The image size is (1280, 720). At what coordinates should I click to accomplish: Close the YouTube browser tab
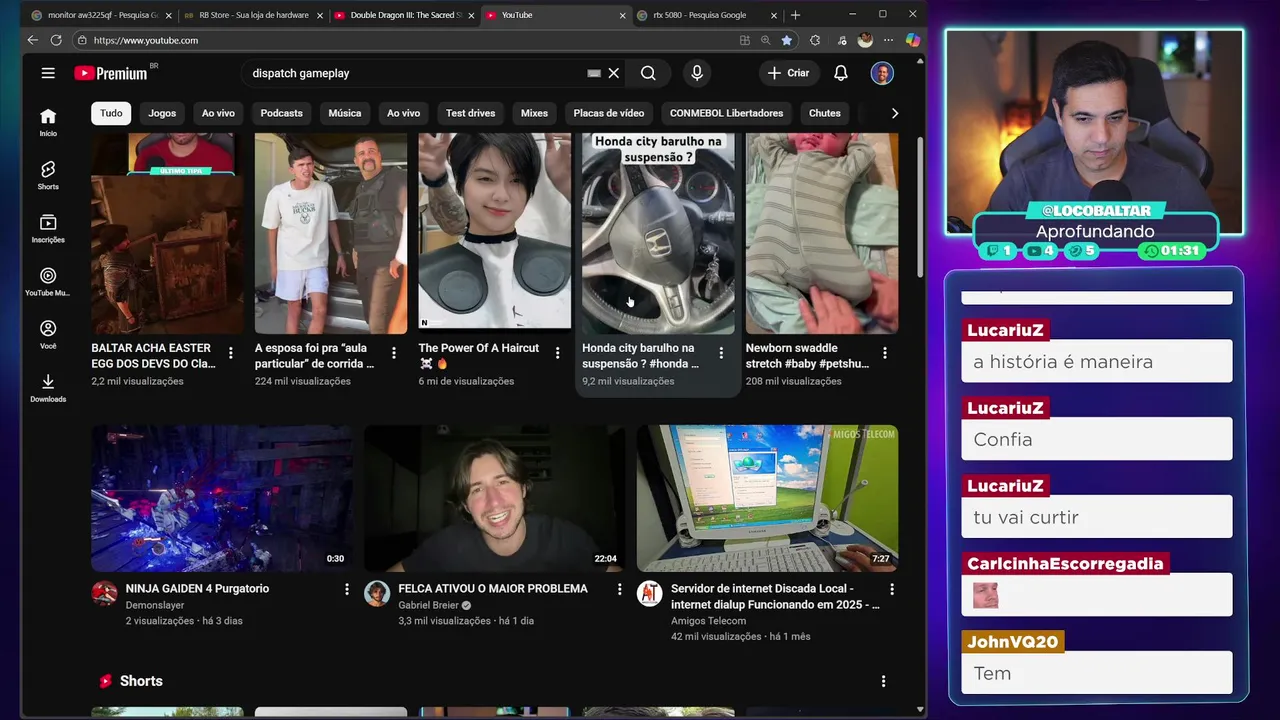[x=622, y=15]
